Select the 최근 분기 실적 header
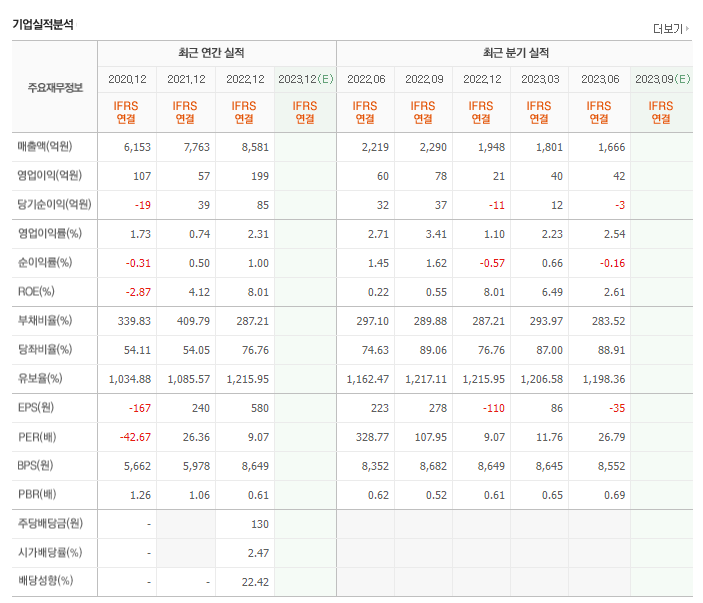This screenshot has height=603, width=703. [x=516, y=53]
